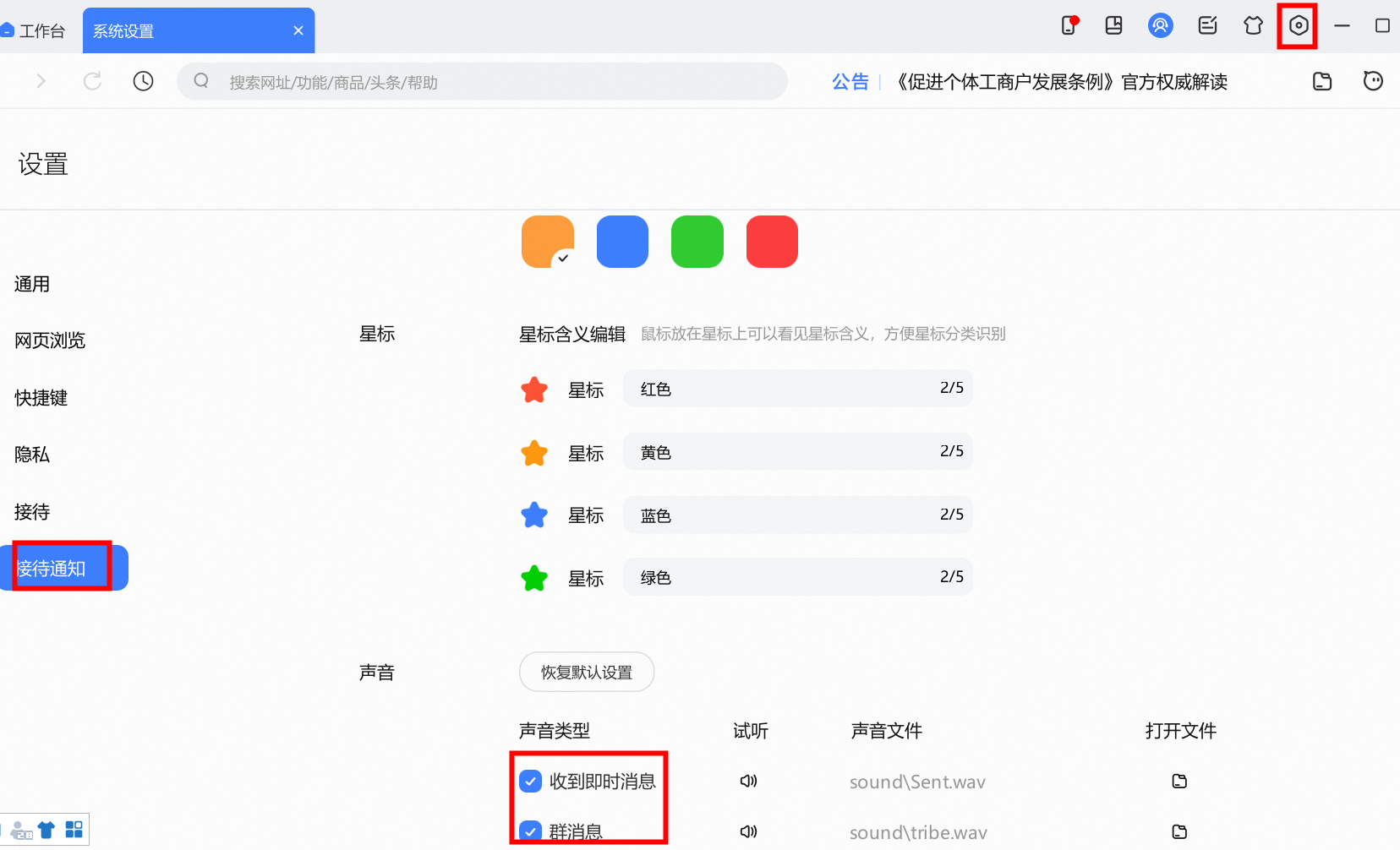Play test sound for 收到即时消息
This screenshot has width=1400, height=850.
coord(748,781)
